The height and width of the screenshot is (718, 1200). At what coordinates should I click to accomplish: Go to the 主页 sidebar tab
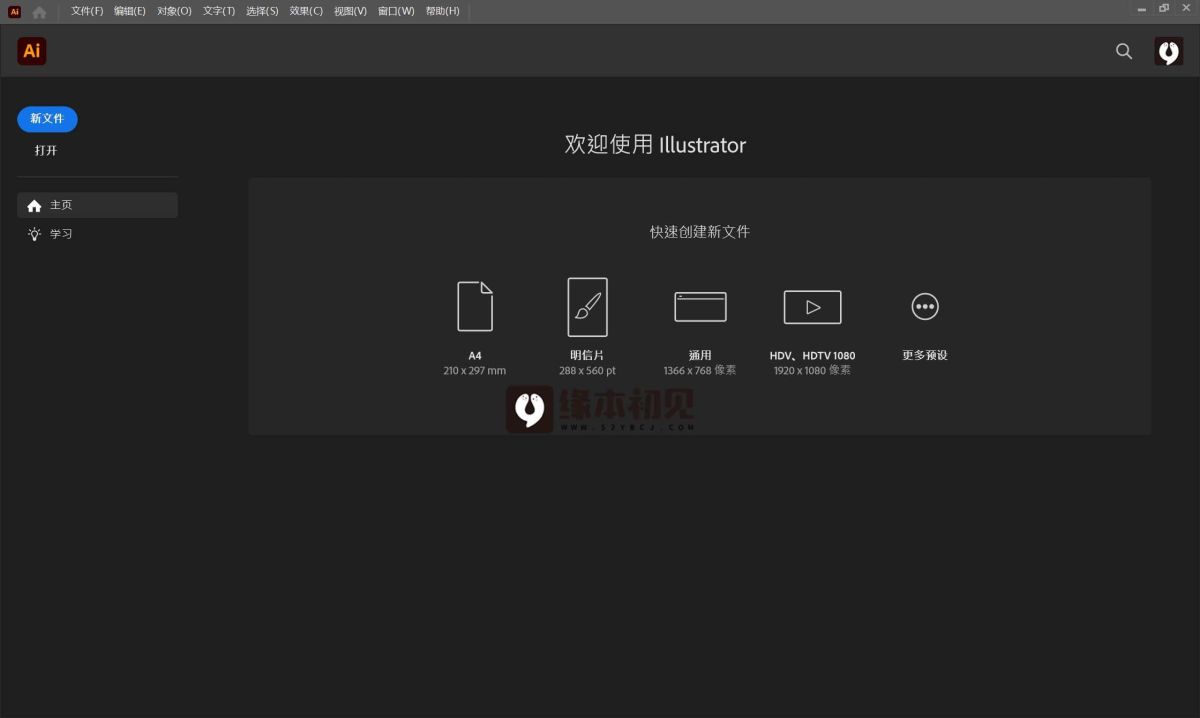[x=97, y=205]
